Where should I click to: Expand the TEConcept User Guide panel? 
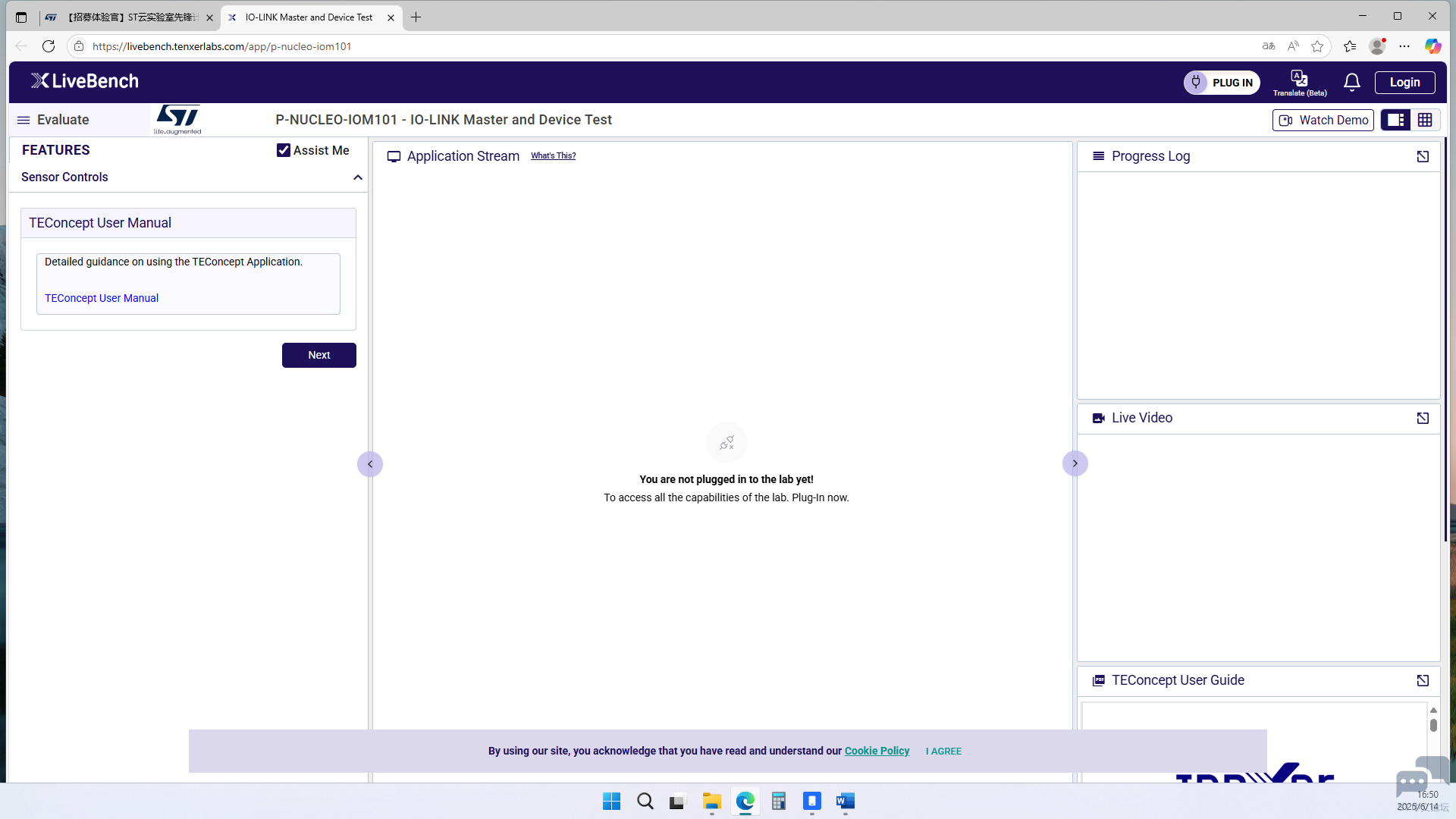pos(1423,681)
